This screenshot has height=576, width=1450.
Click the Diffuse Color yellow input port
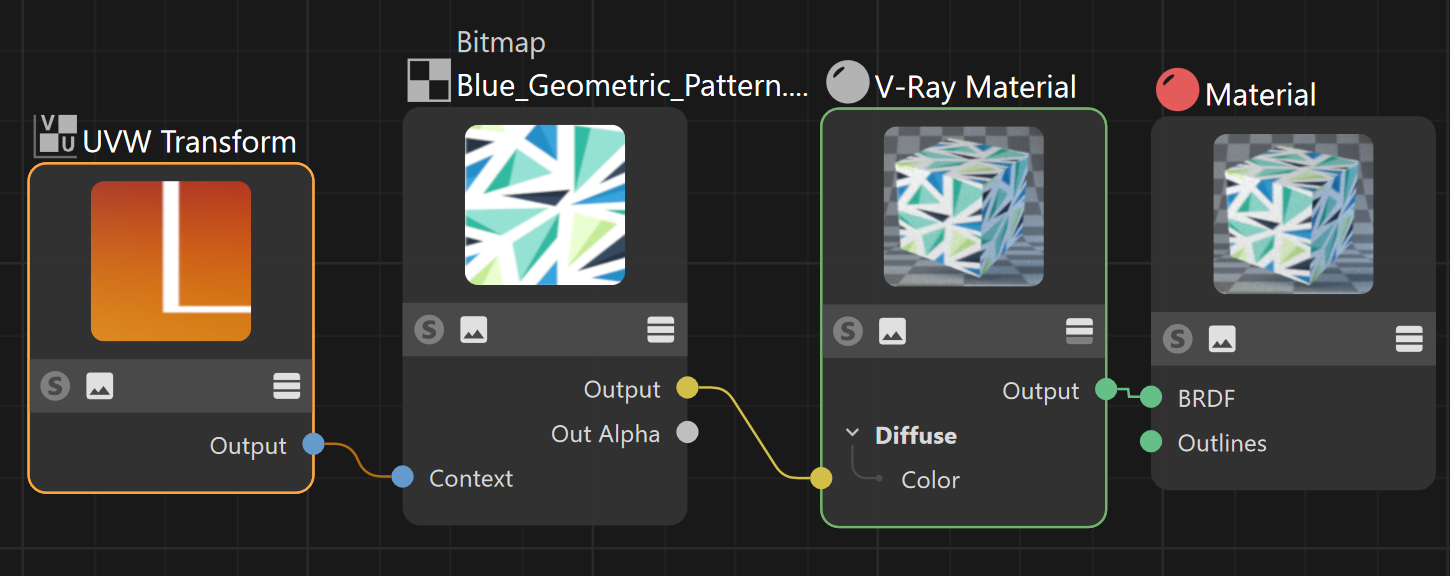[821, 478]
